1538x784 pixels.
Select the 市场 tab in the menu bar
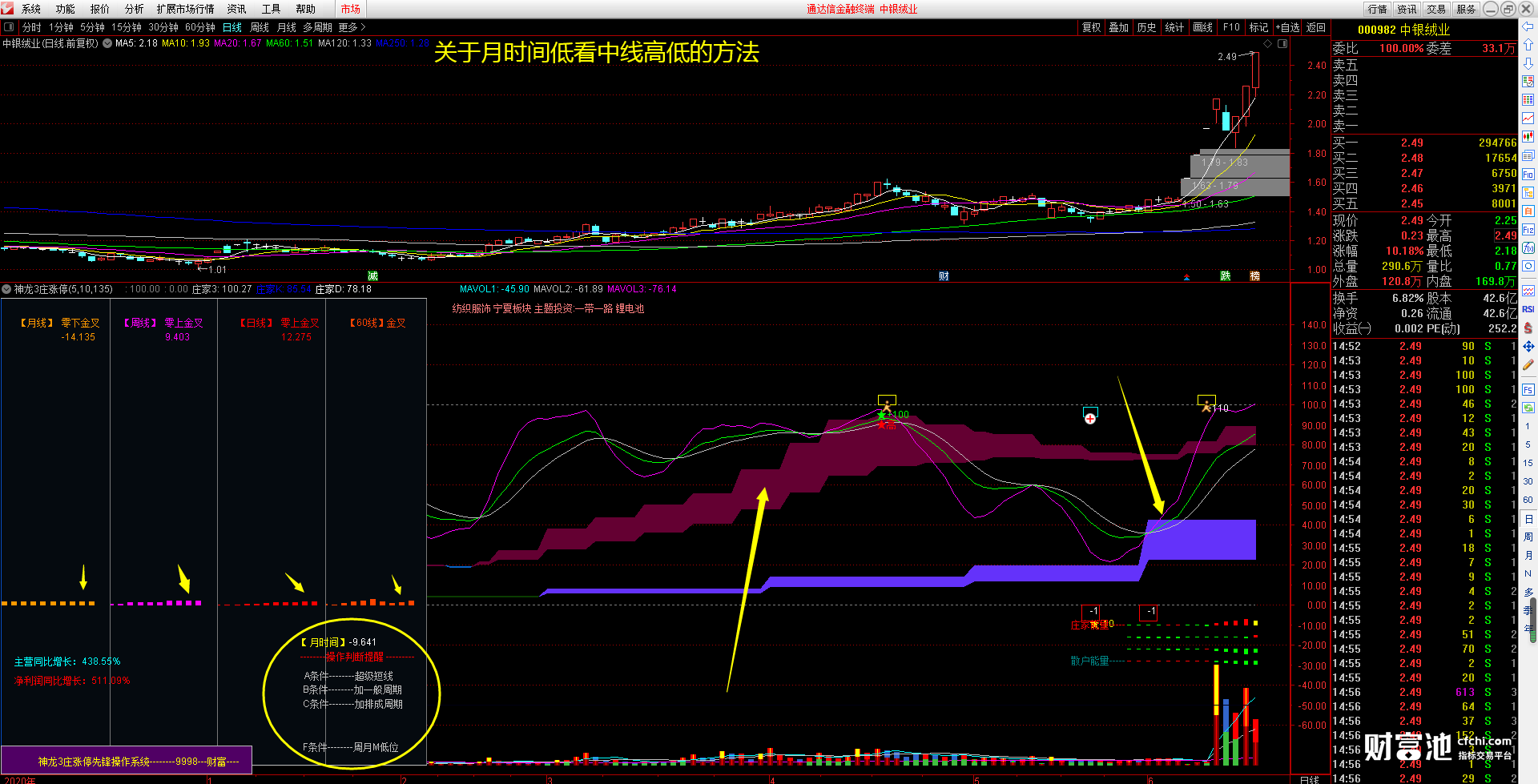(350, 9)
